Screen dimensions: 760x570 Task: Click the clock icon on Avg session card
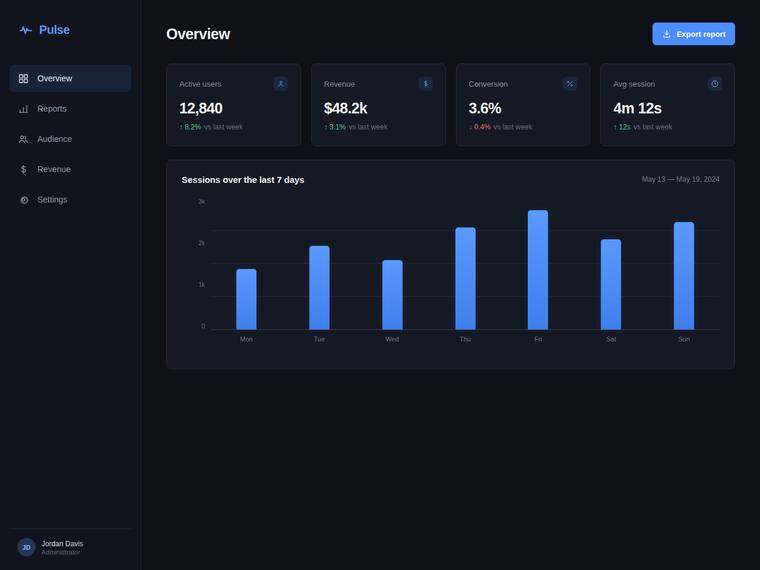[x=714, y=84]
